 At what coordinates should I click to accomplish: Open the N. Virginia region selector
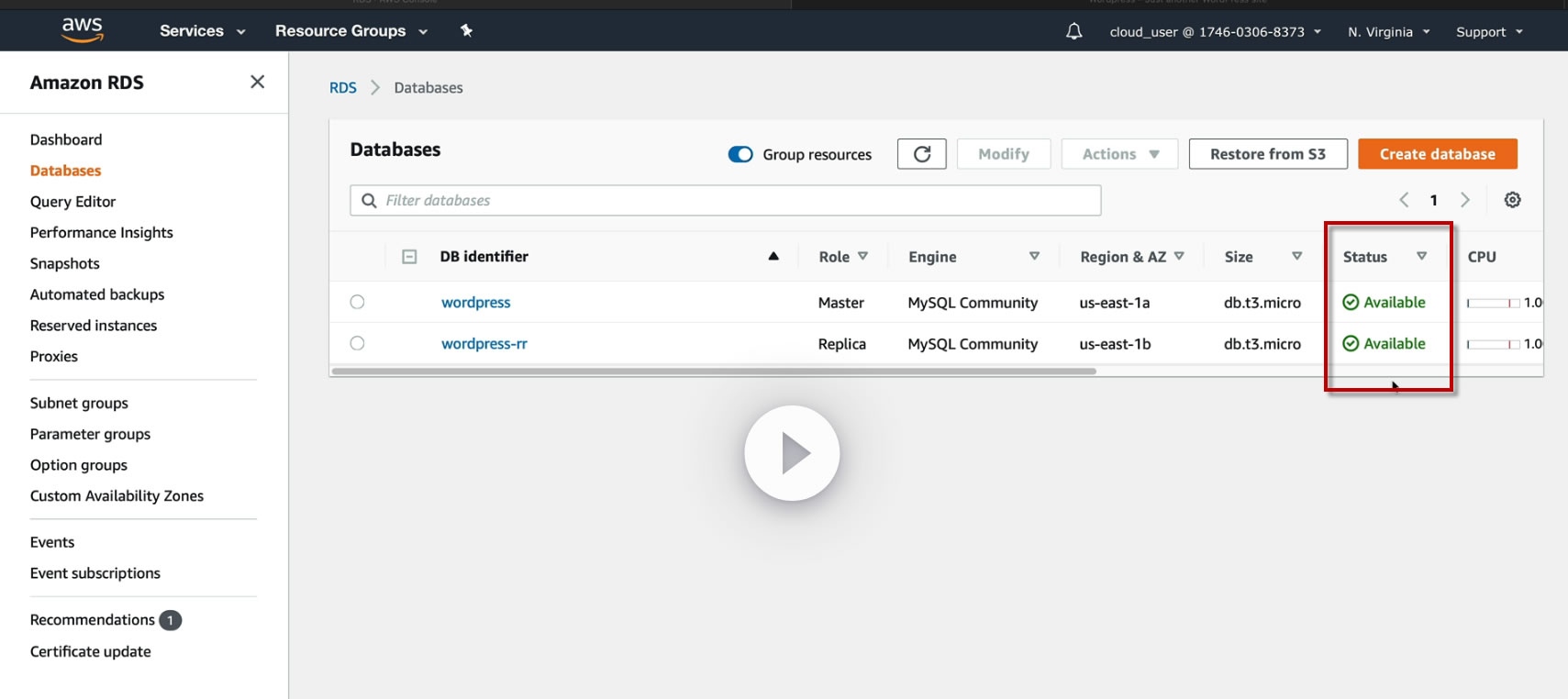1388,32
